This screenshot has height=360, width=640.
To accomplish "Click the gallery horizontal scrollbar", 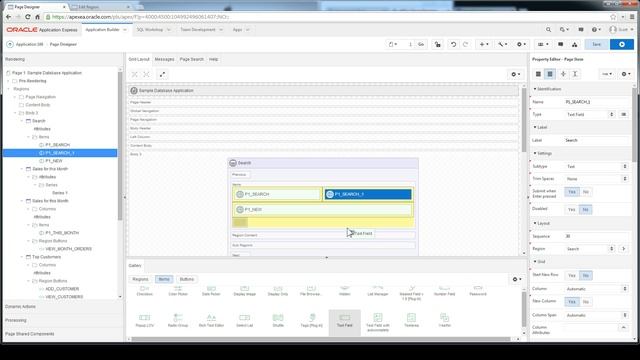I will click(x=320, y=339).
